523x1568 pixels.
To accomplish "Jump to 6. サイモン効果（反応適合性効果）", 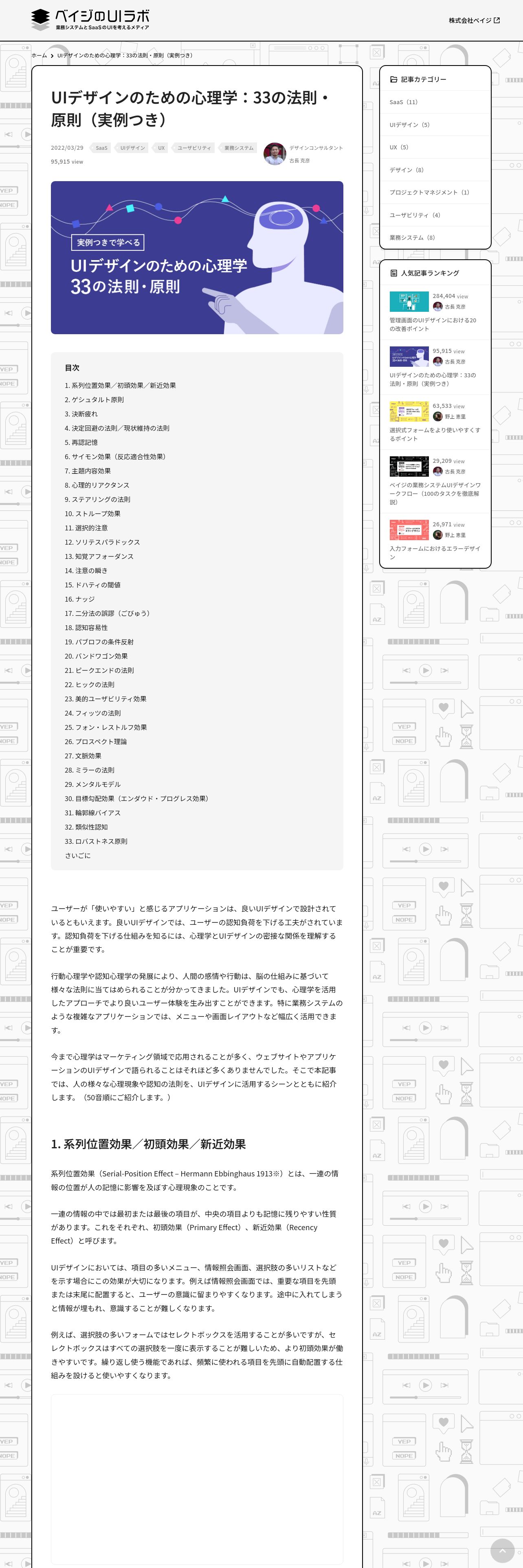I will [115, 457].
